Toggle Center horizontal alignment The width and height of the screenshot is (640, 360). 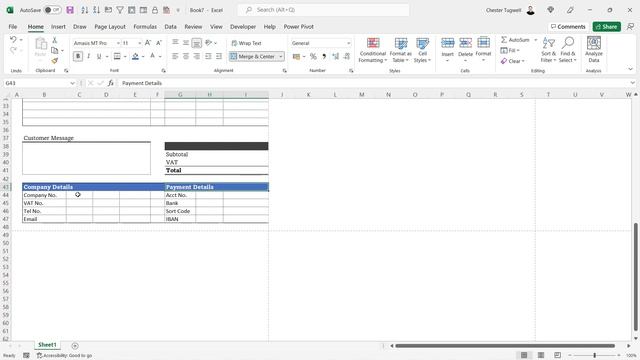186,56
